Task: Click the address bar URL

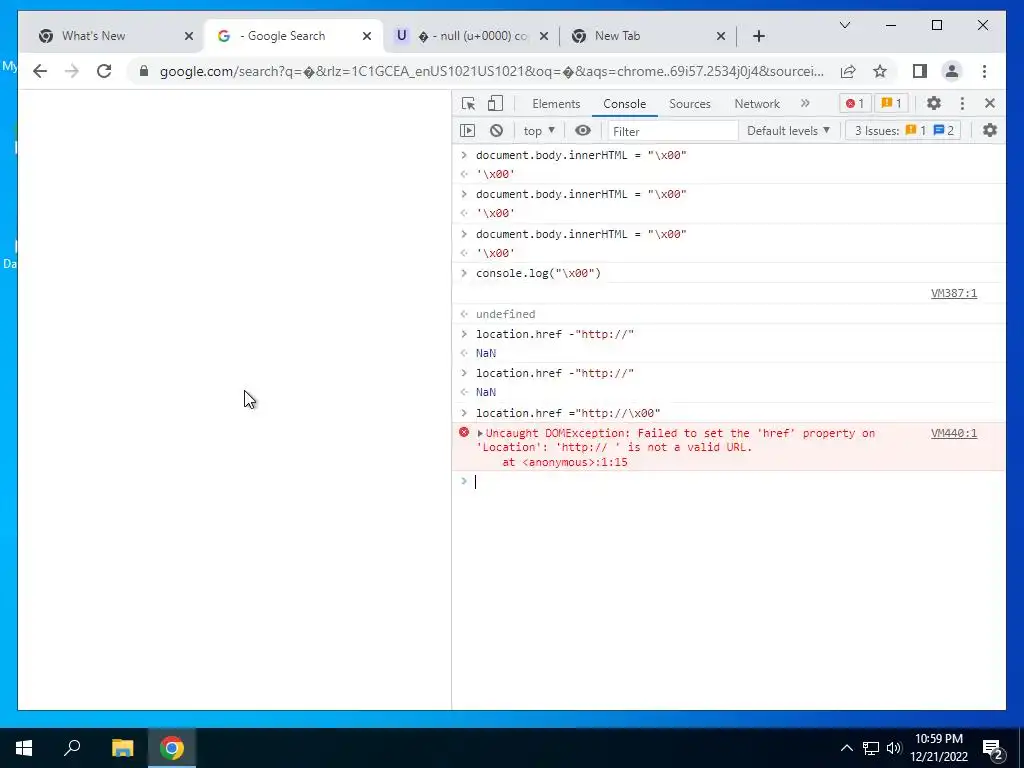Action: pos(491,71)
